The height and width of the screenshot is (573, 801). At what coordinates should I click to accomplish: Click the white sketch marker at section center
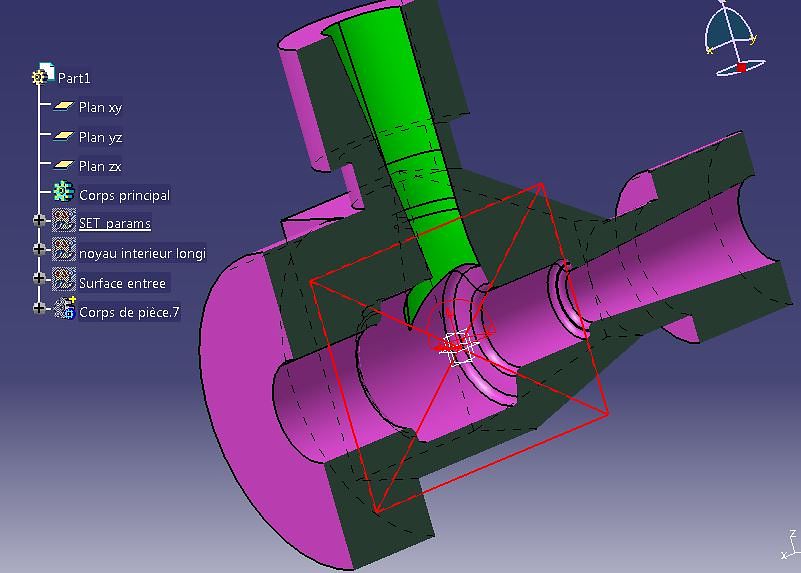click(458, 346)
